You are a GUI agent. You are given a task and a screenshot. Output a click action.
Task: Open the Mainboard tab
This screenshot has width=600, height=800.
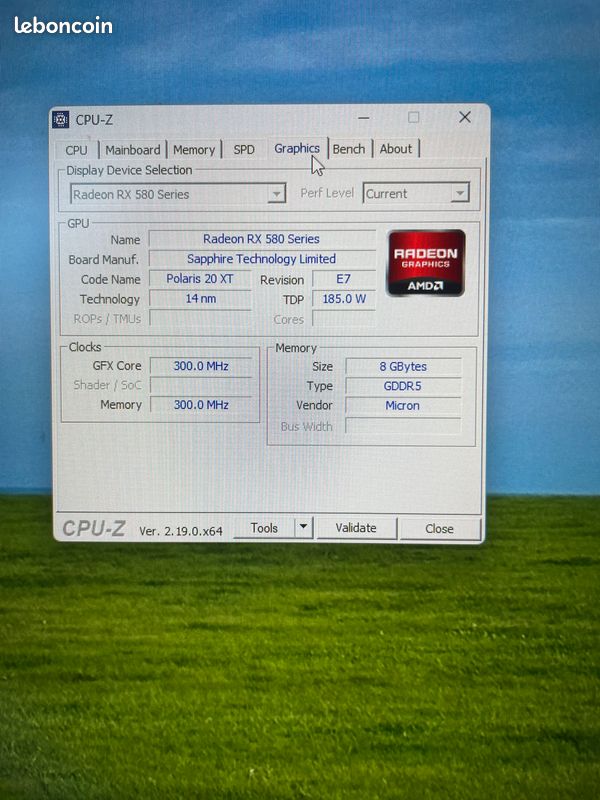click(x=133, y=150)
